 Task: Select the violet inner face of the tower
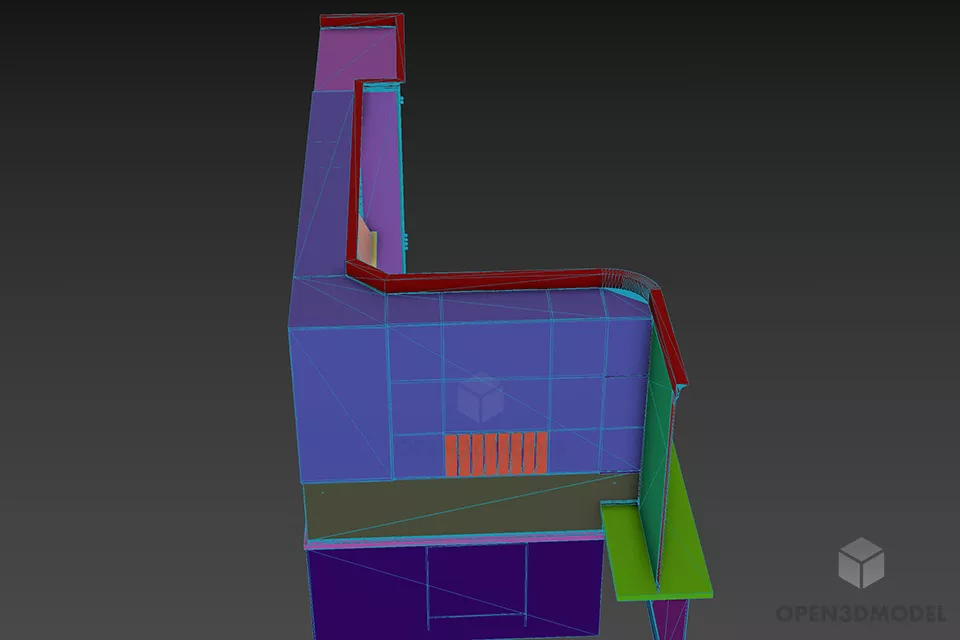[x=380, y=170]
